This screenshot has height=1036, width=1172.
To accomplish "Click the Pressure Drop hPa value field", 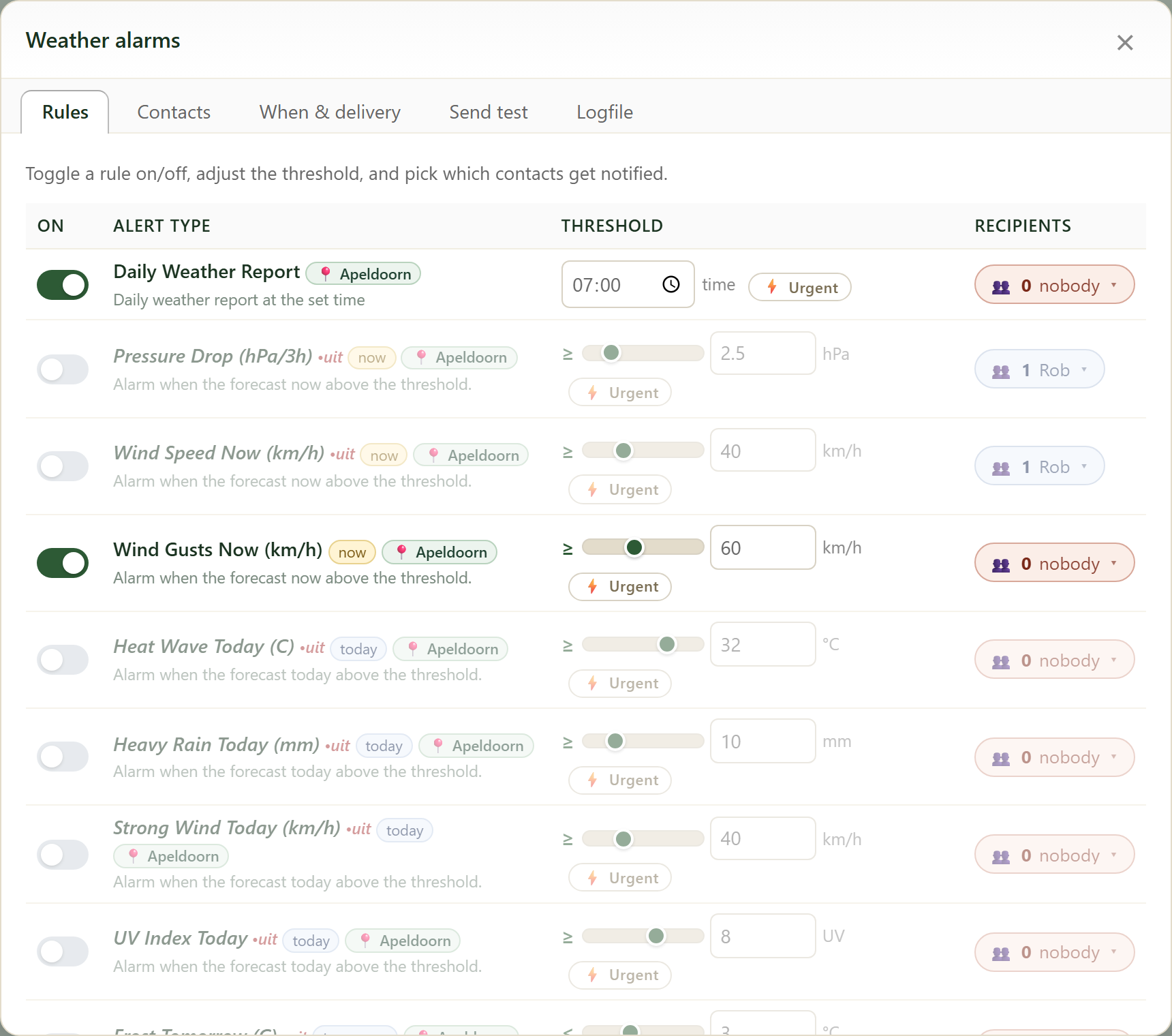I will (x=762, y=353).
